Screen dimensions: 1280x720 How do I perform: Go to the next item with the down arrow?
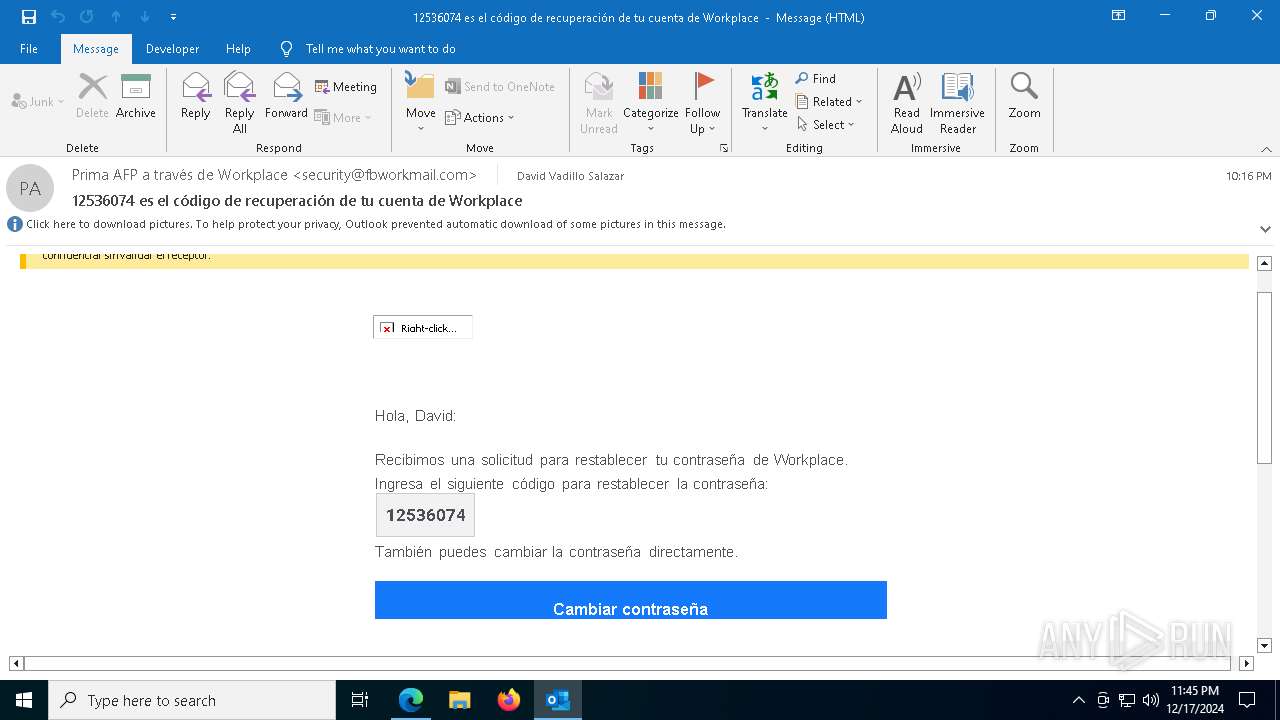[145, 17]
